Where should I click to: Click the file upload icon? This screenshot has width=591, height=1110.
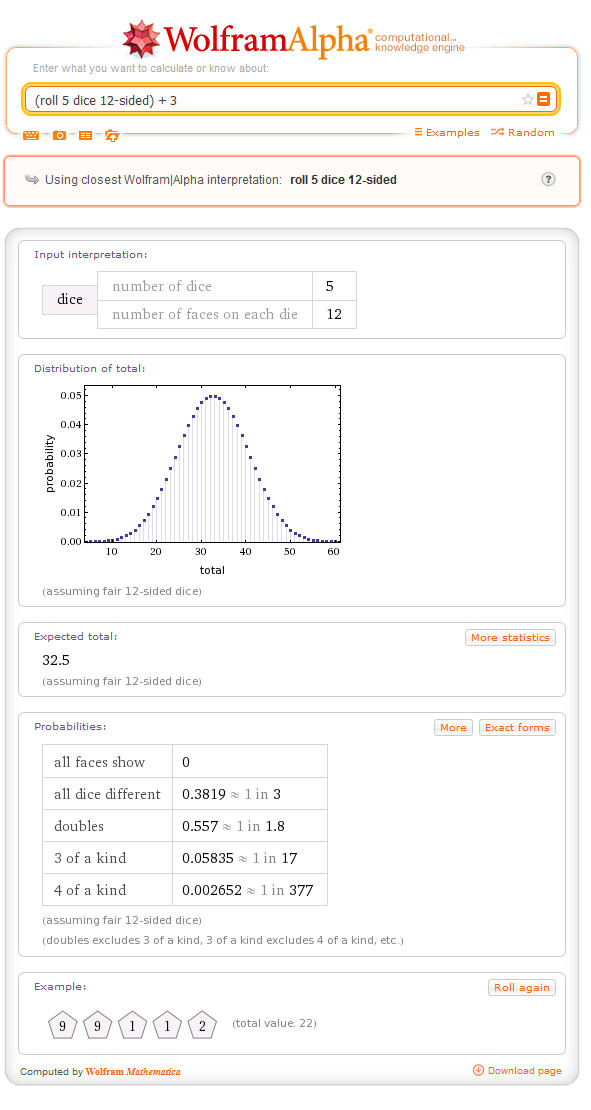(112, 136)
